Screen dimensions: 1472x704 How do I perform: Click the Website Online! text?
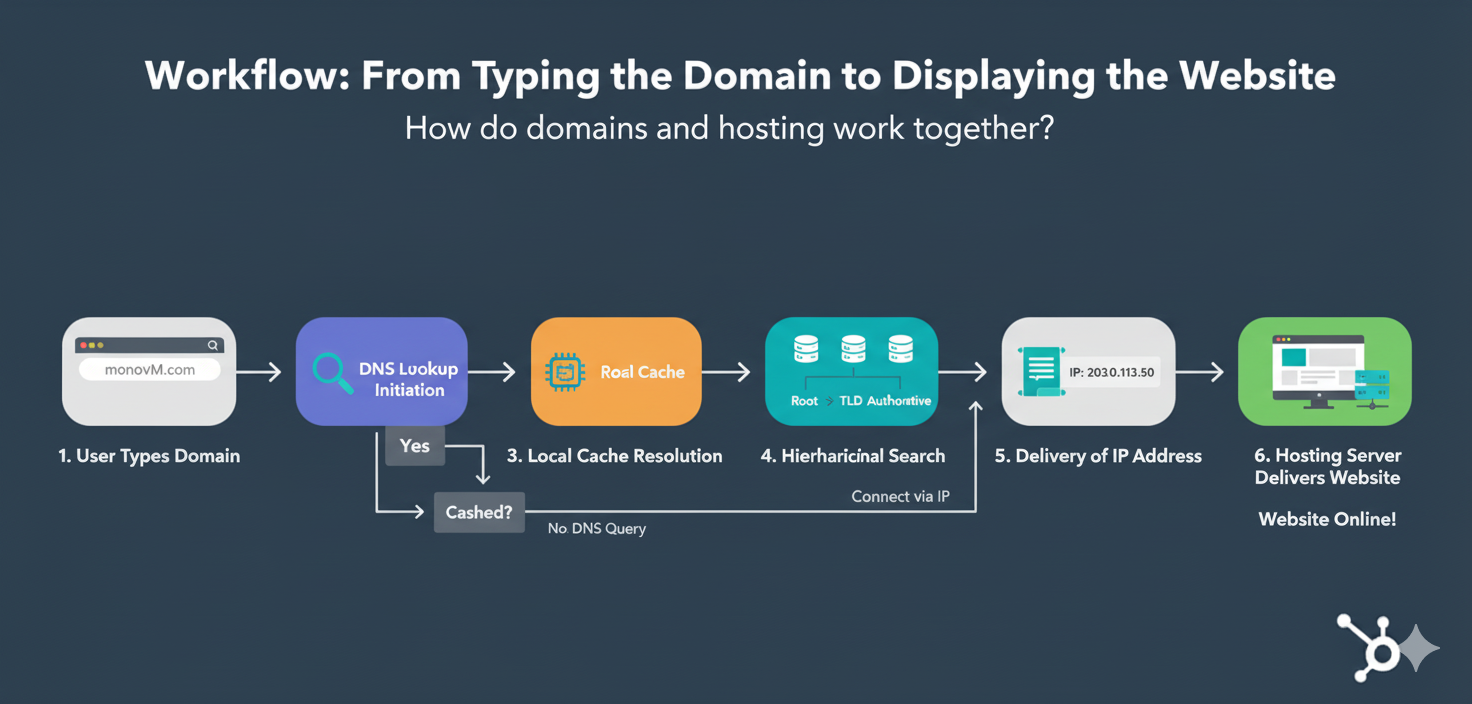point(1327,519)
